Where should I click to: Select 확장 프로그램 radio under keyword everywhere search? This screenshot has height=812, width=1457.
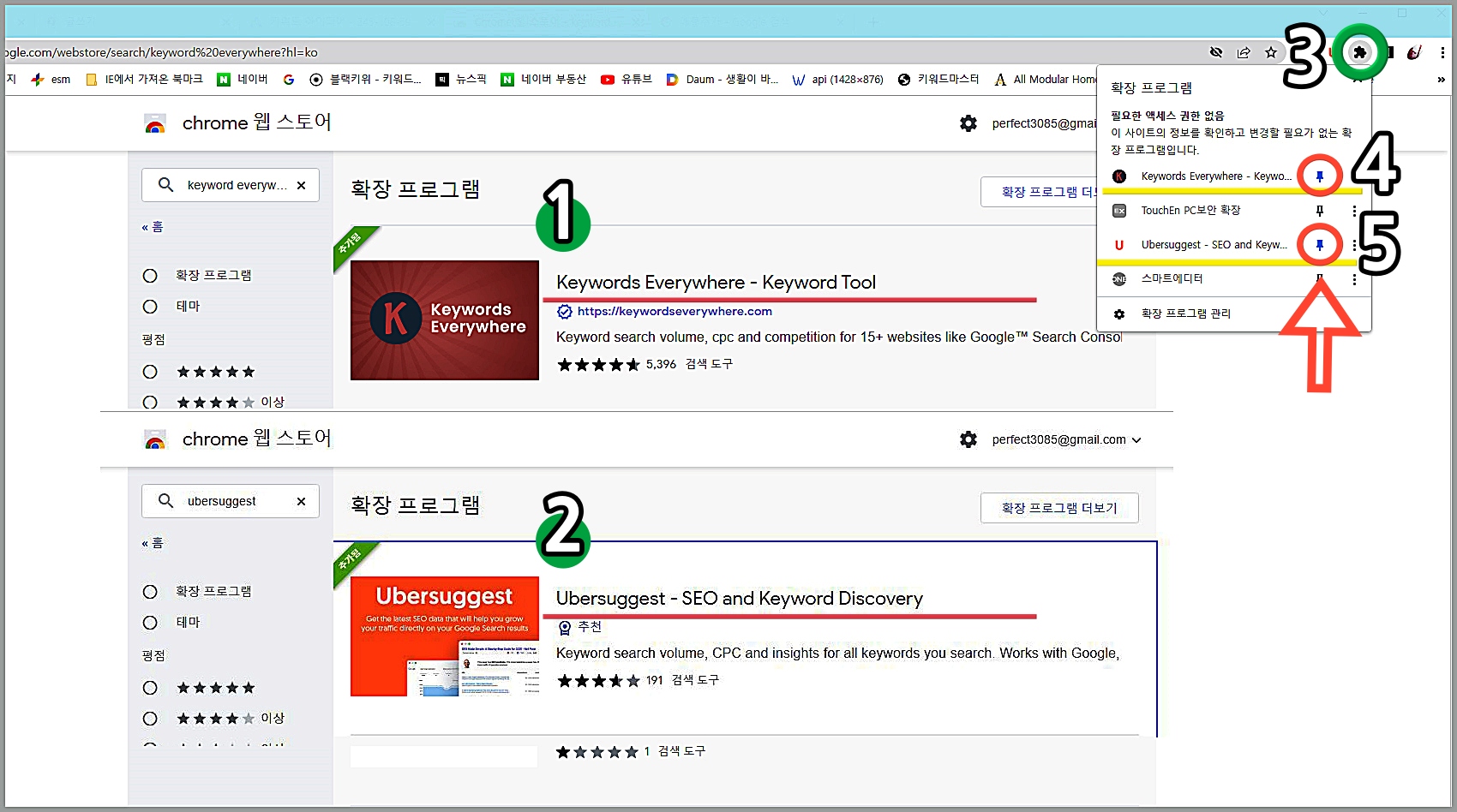pyautogui.click(x=150, y=276)
